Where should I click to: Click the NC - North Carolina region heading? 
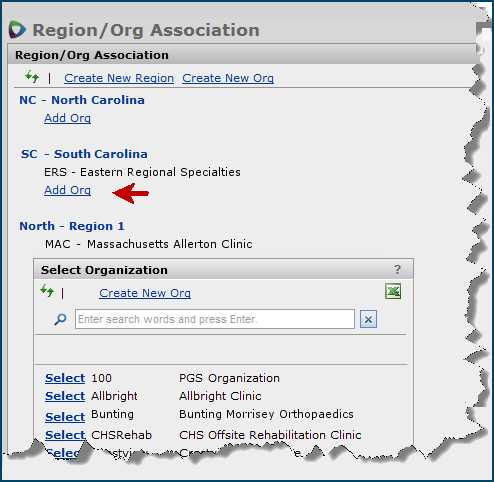(82, 100)
